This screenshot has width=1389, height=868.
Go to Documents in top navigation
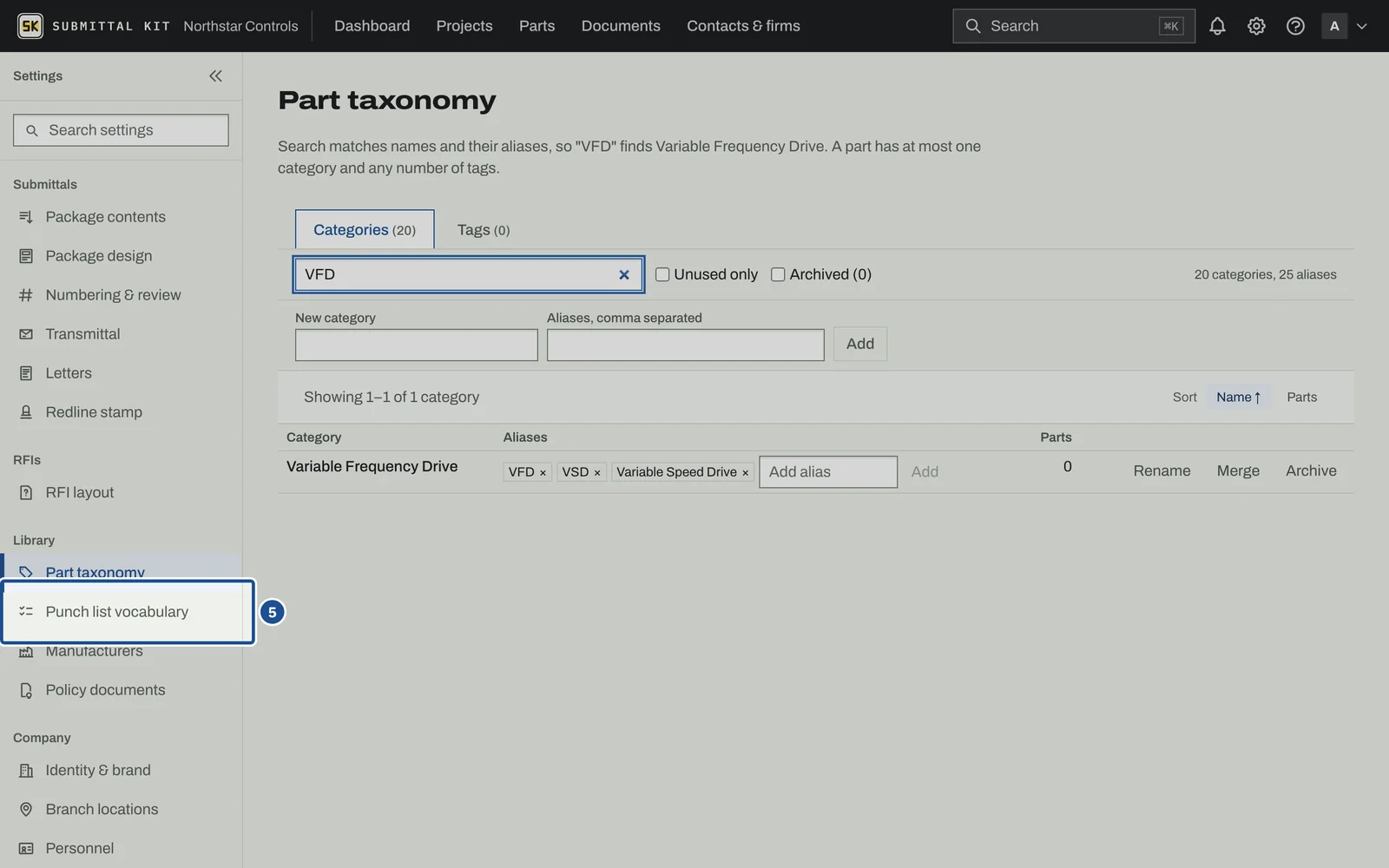pos(621,26)
